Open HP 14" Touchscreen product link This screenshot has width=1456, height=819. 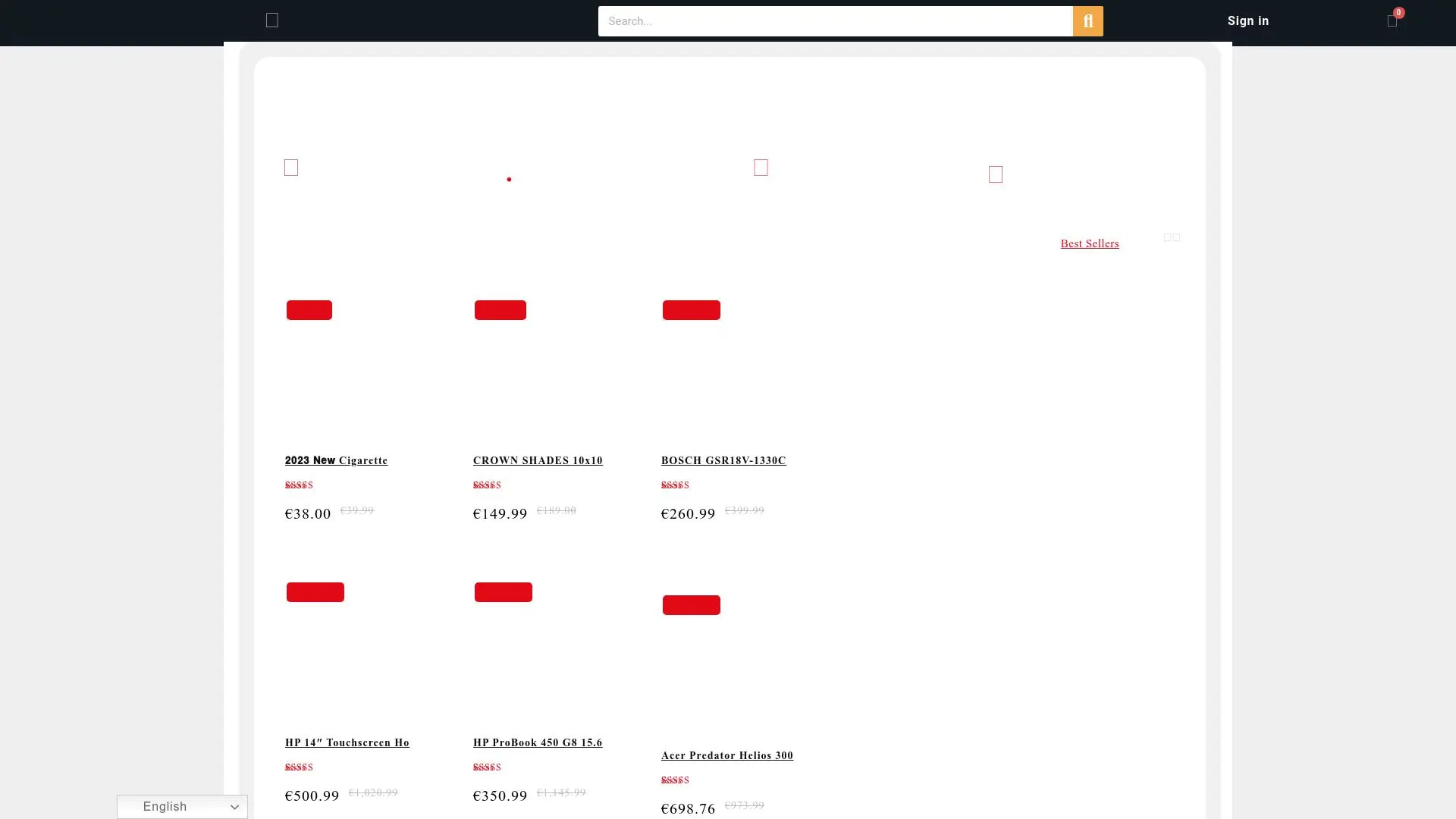[347, 742]
